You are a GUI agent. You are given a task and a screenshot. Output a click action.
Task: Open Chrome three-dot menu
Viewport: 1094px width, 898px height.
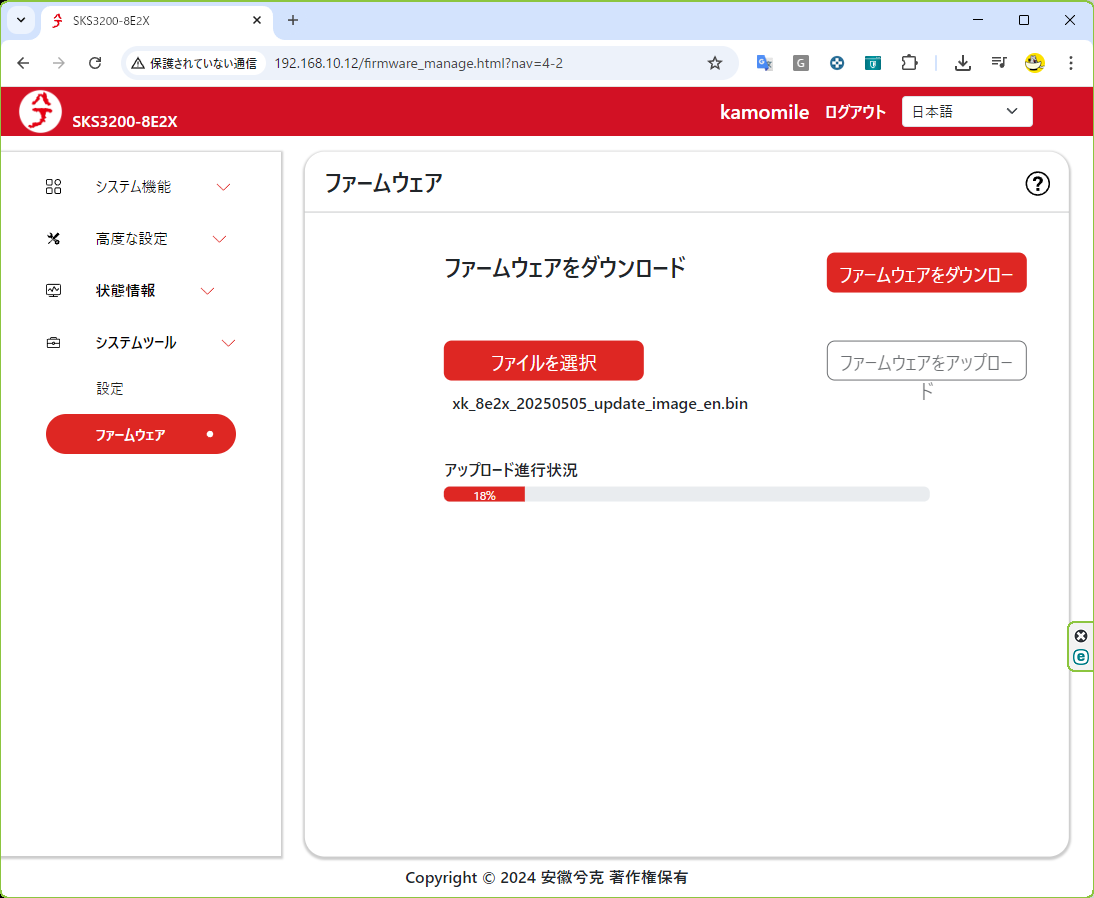[1071, 63]
